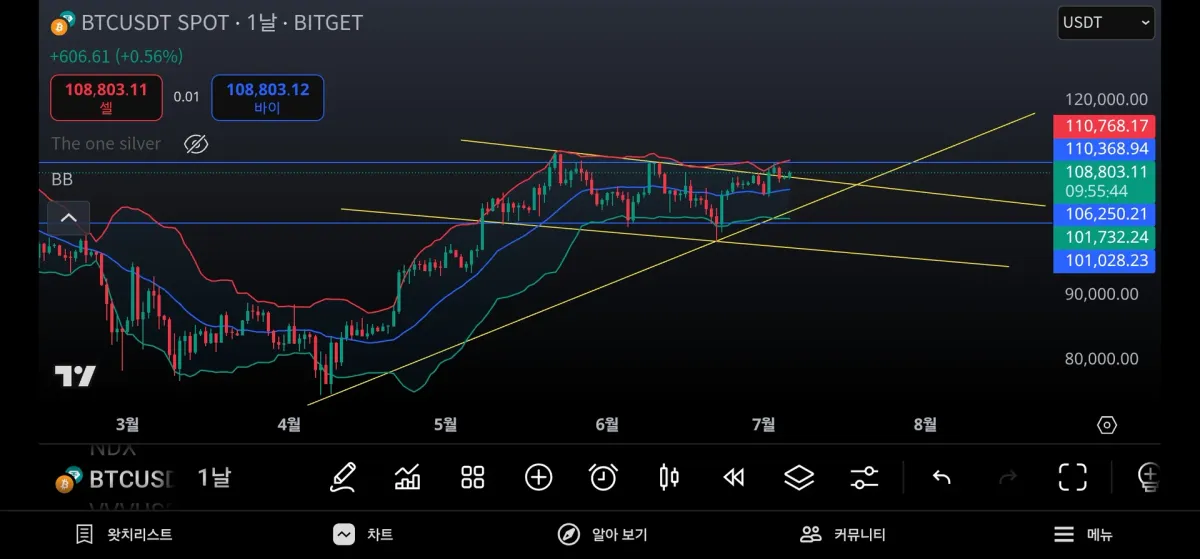Click the BTCUSDT SPOT chart title
Image resolution: width=1200 pixels, height=559 pixels.
[221, 22]
